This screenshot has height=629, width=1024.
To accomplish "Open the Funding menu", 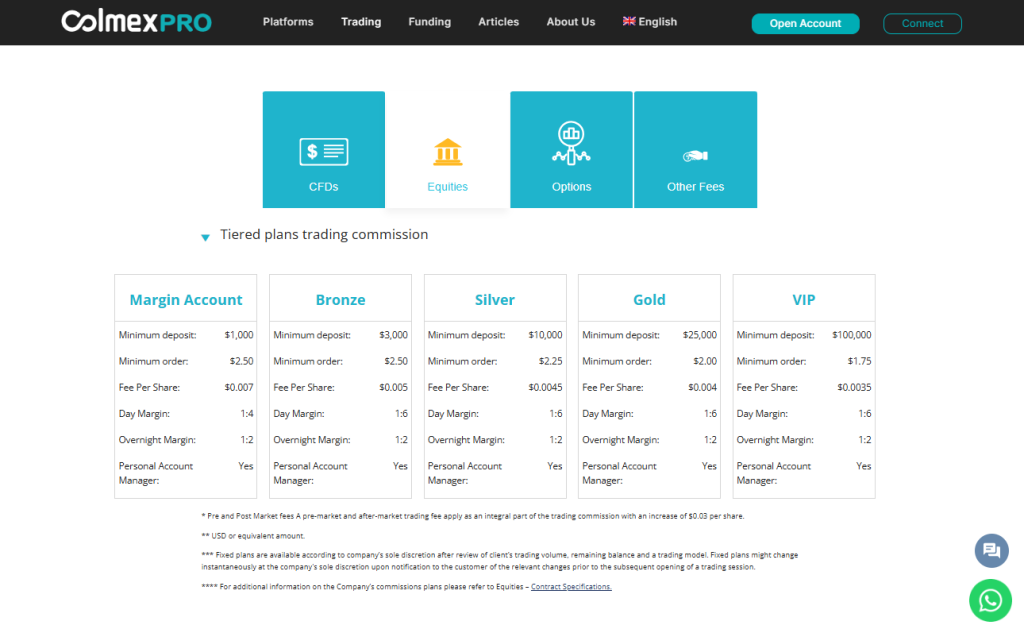I will [x=429, y=21].
